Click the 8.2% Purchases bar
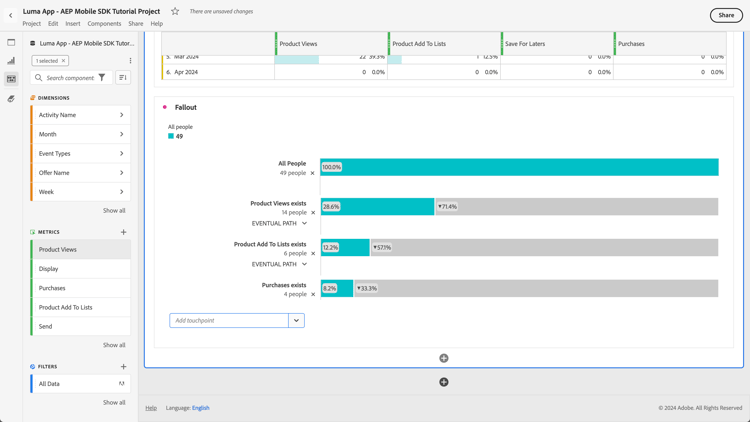The width and height of the screenshot is (750, 422). 337,289
